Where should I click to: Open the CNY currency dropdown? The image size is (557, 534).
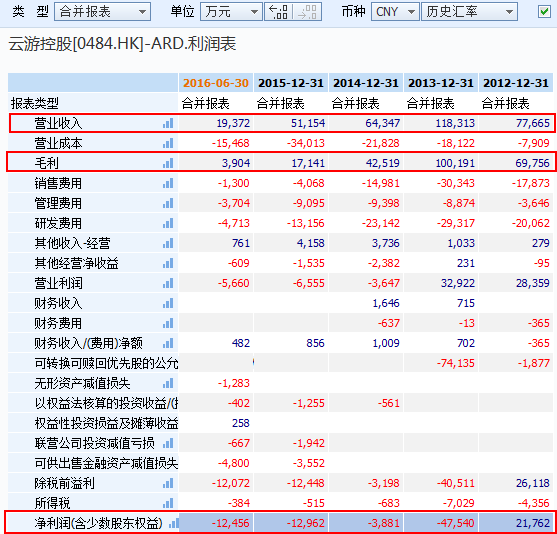(x=395, y=12)
